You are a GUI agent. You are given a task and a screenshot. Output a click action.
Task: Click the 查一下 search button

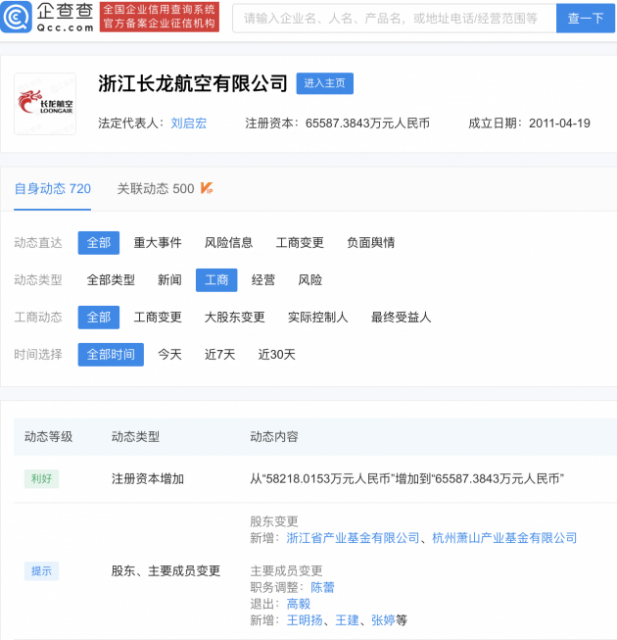click(586, 18)
